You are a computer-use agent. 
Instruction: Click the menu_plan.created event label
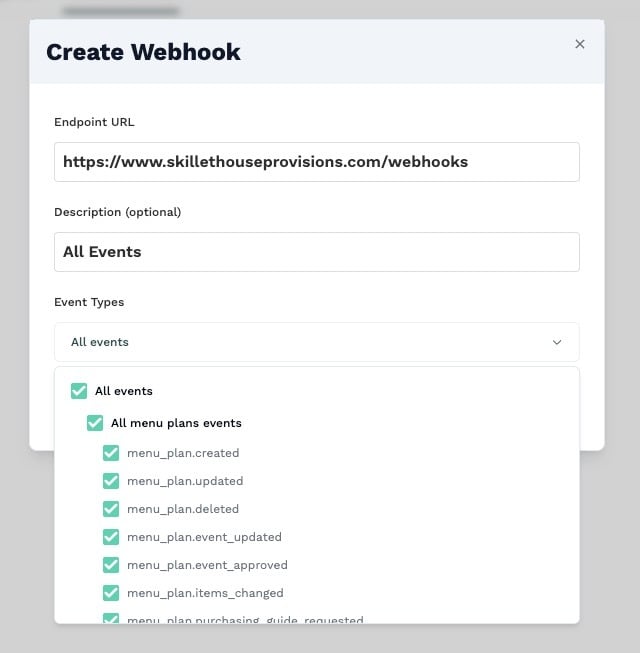click(183, 453)
